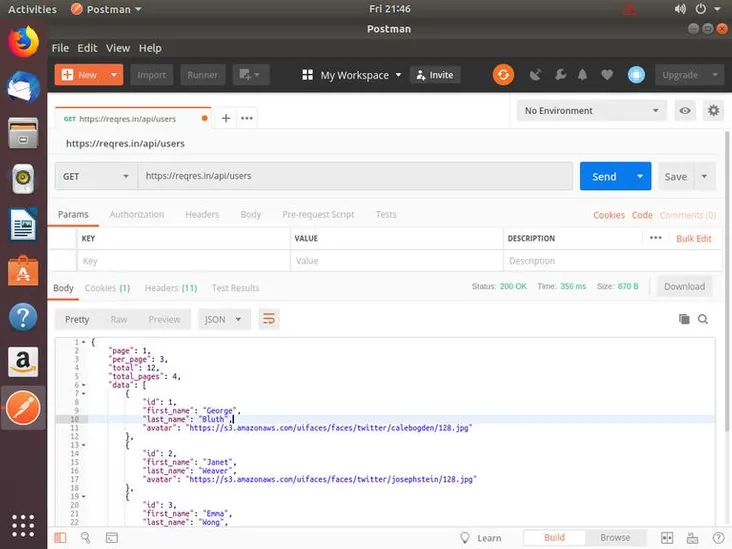Open help question icon in status bar
732x549 pixels.
tap(718, 538)
